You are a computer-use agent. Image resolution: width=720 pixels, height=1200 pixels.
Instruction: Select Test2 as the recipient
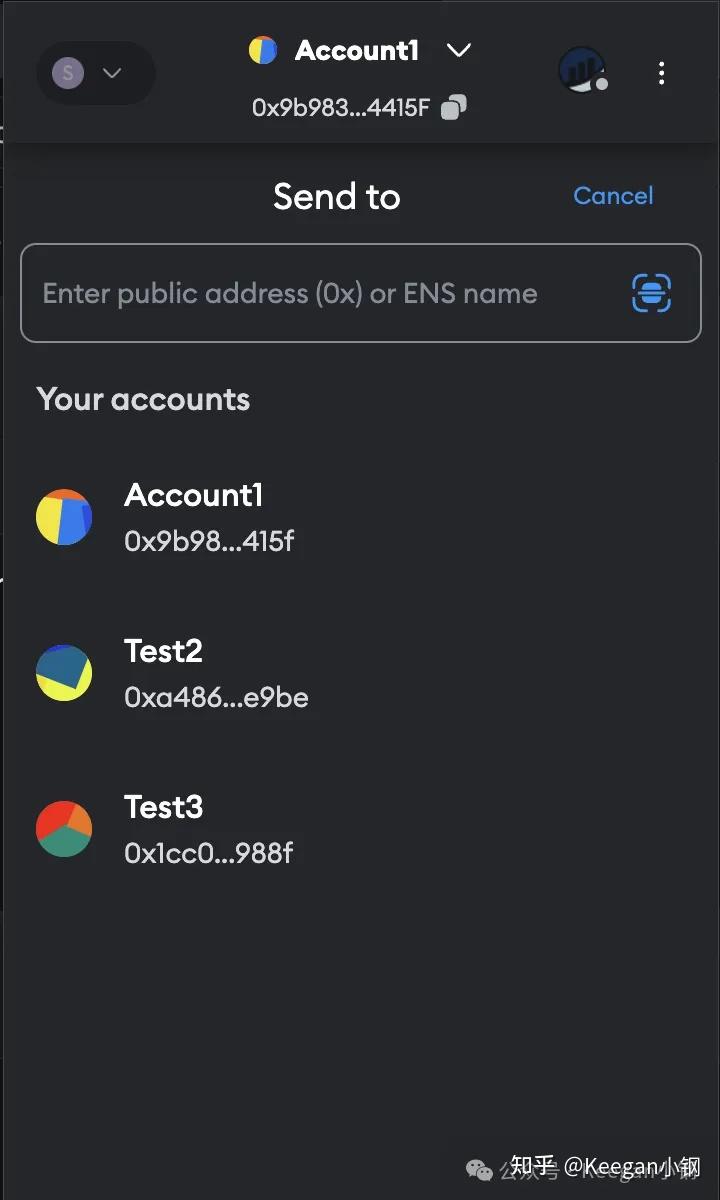(164, 652)
